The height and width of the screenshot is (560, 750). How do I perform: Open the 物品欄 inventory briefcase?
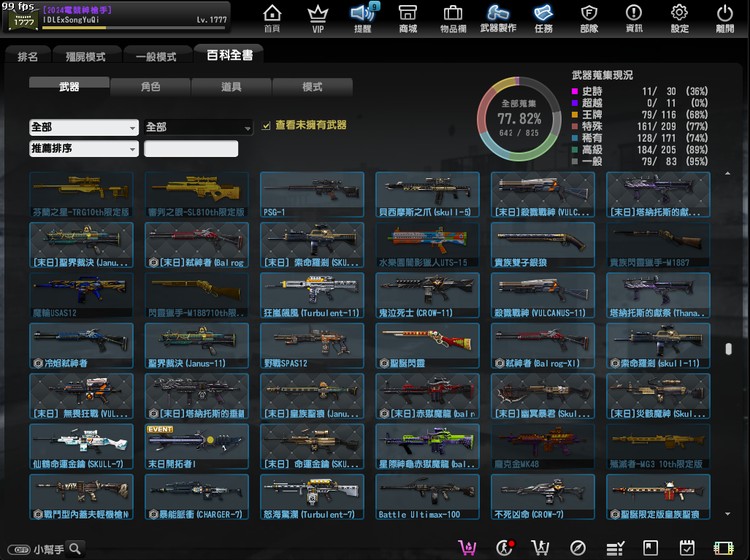pyautogui.click(x=453, y=18)
